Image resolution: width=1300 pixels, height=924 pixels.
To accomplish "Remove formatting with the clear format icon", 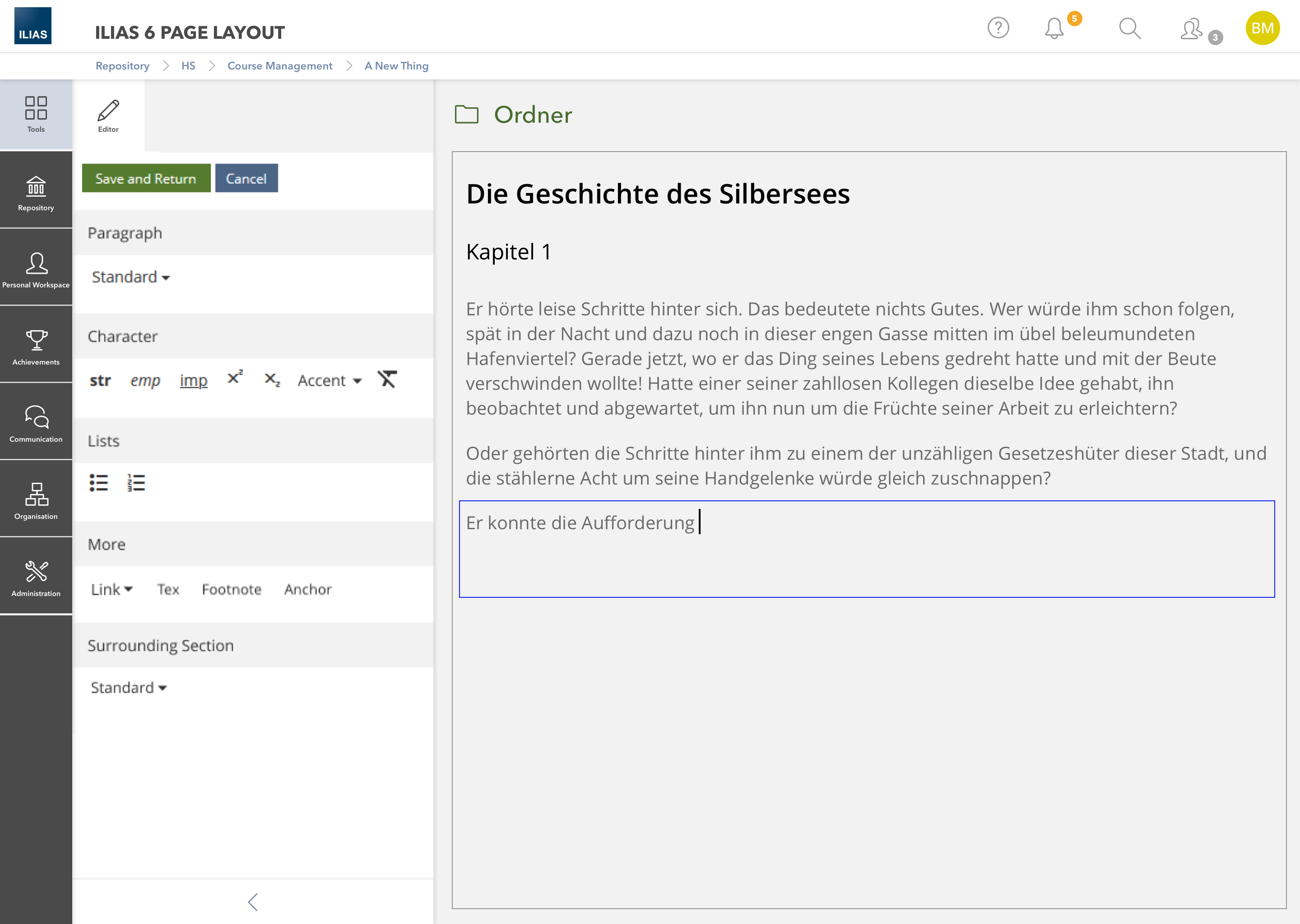I will [387, 379].
